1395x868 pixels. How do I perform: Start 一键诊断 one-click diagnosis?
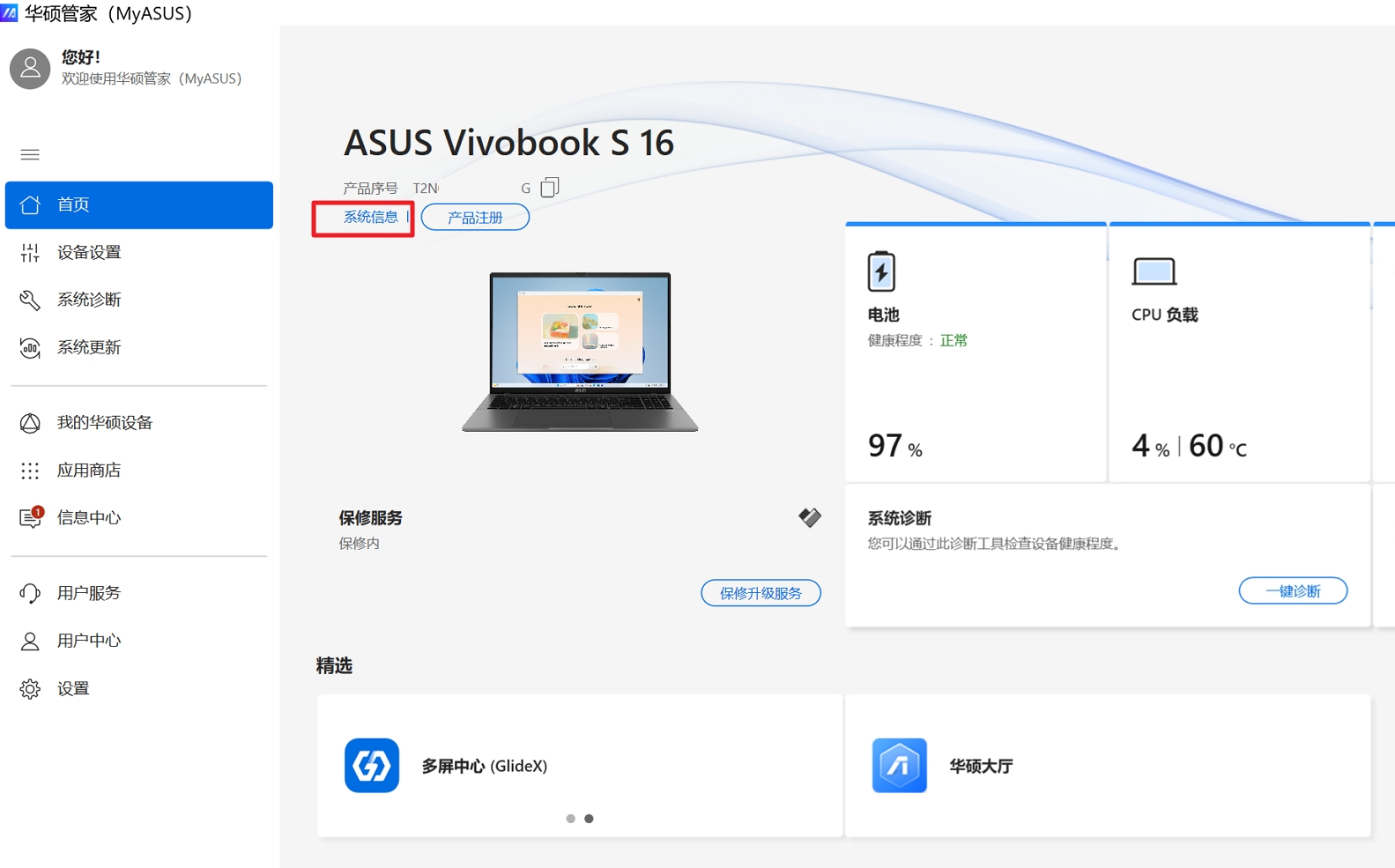pos(1293,590)
